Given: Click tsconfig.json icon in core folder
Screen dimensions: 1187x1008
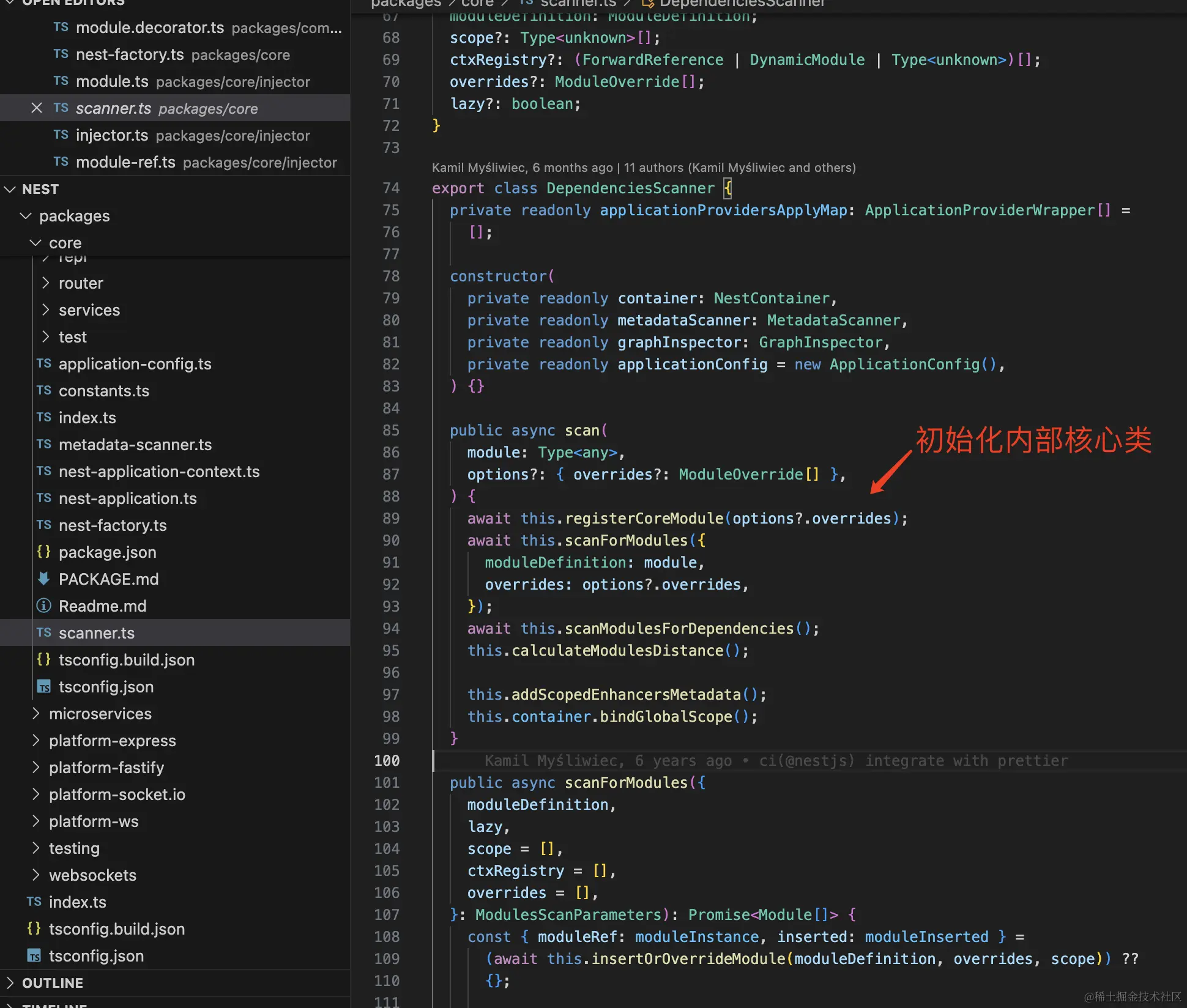Looking at the screenshot, I should pos(43,687).
